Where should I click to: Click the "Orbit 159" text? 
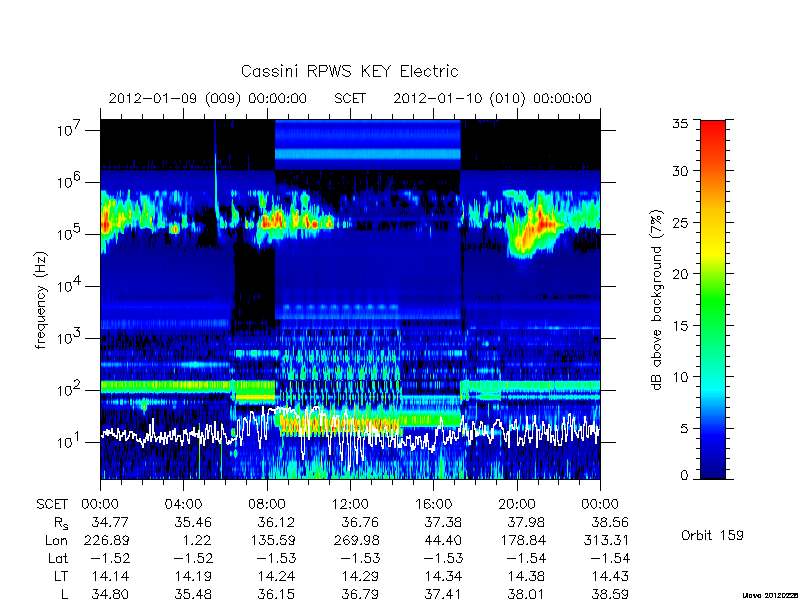(x=712, y=535)
